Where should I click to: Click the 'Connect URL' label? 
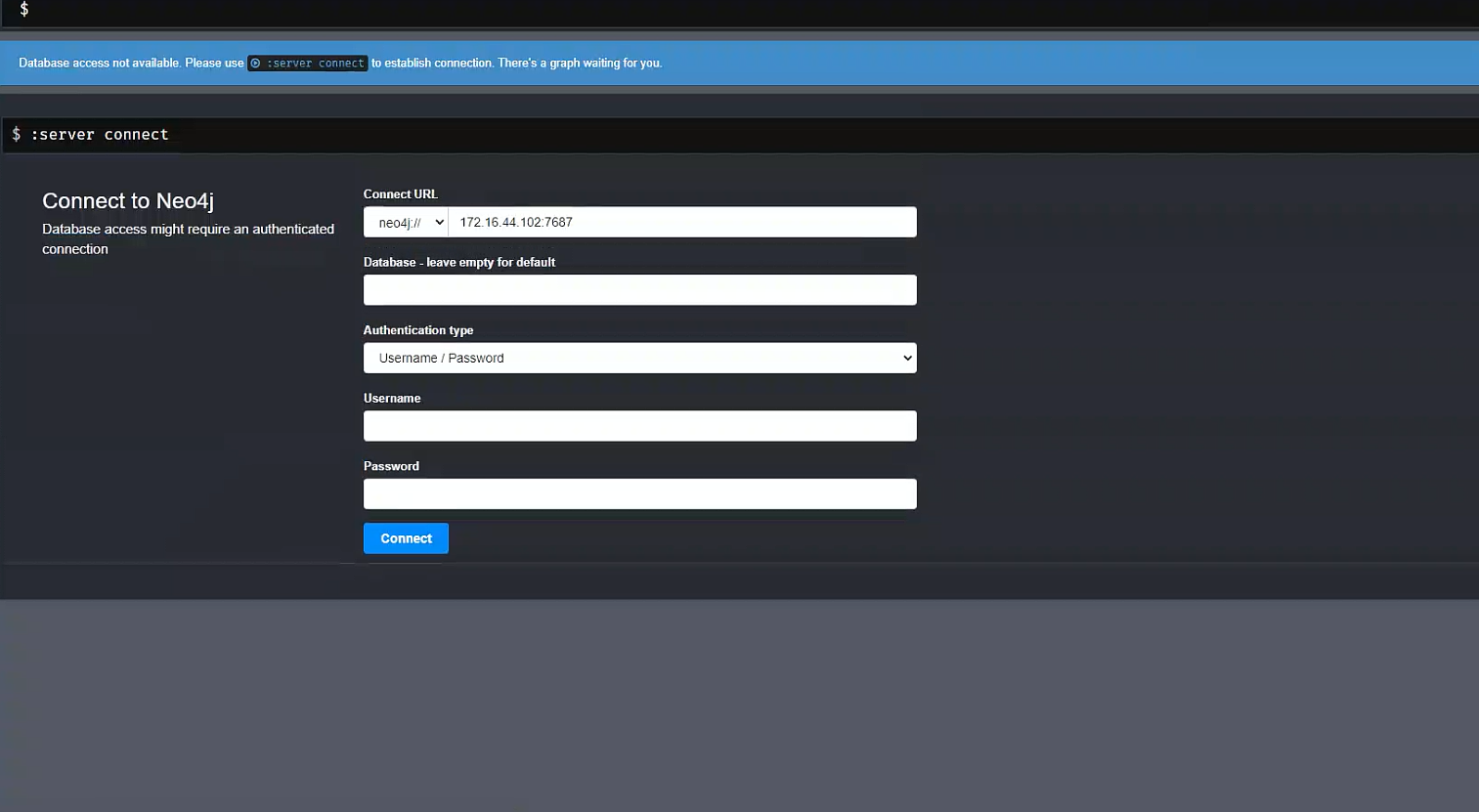click(x=401, y=194)
